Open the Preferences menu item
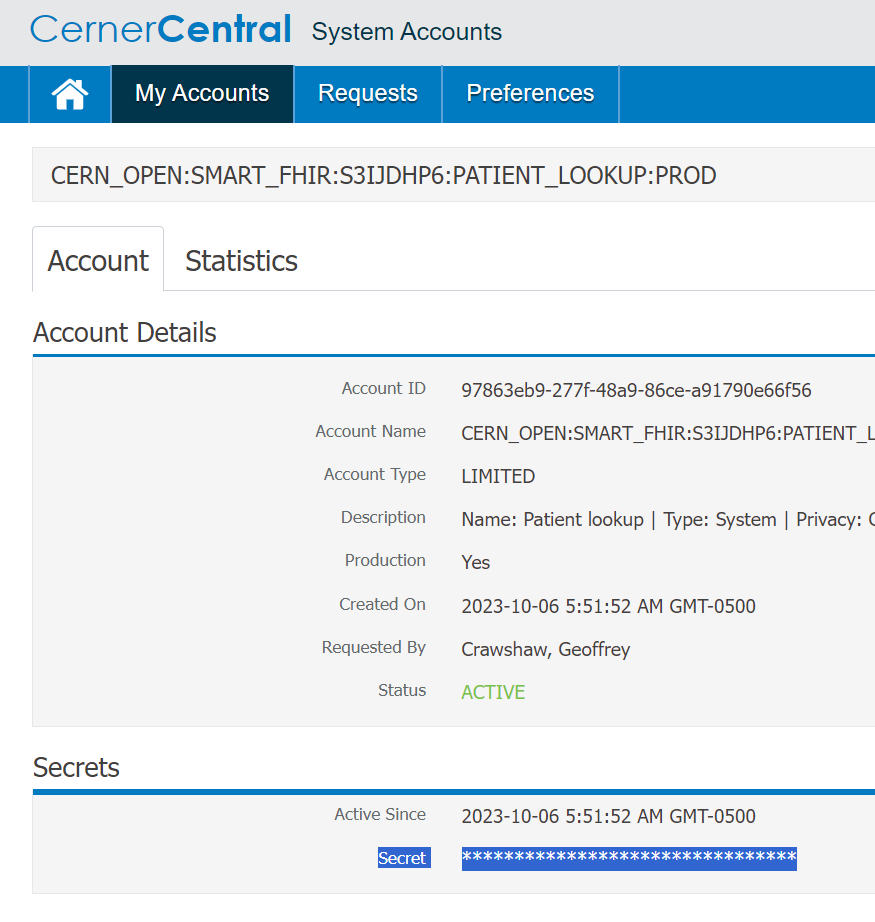This screenshot has height=922, width=875. click(530, 94)
